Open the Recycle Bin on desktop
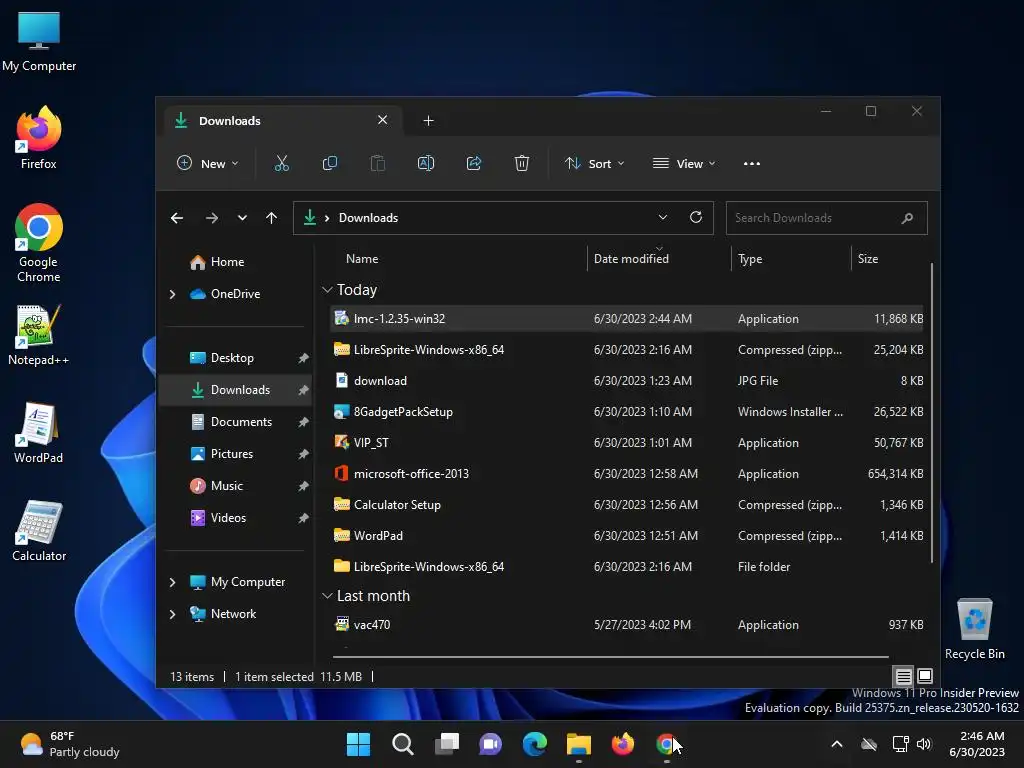 [974, 629]
